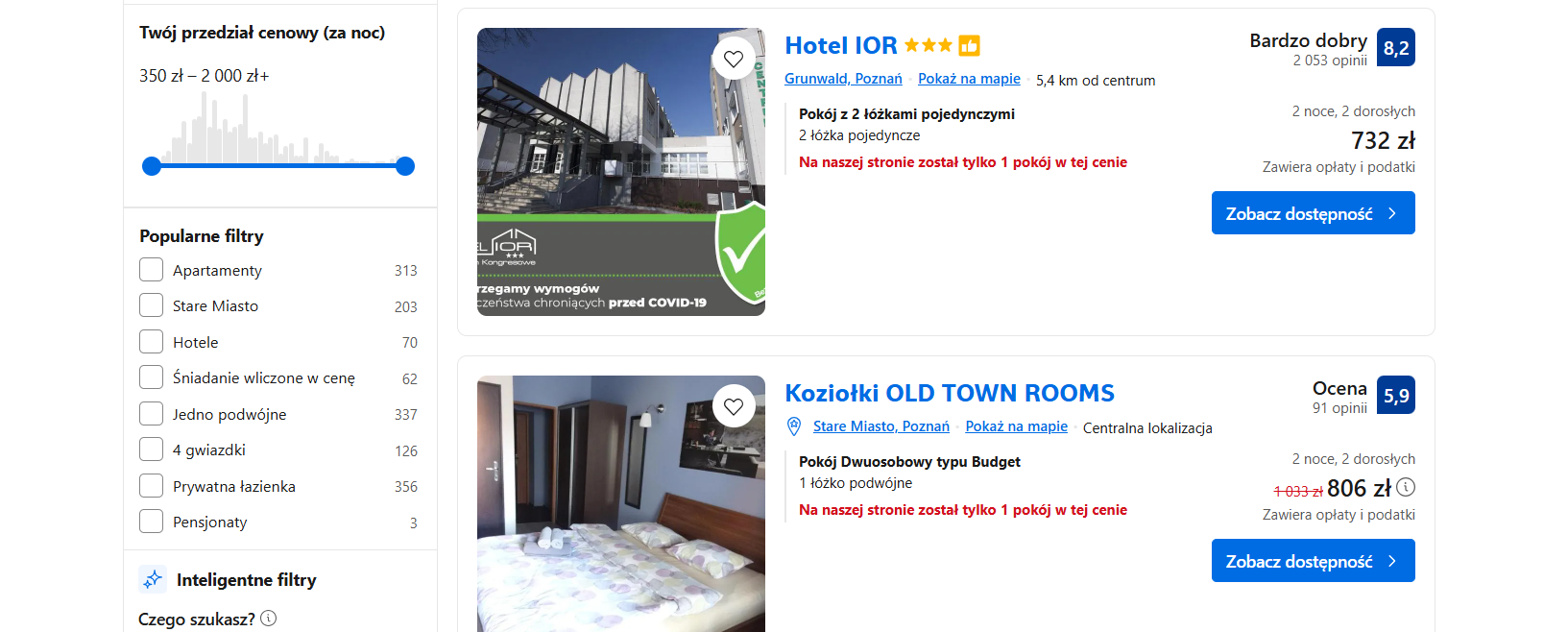Click the thumbs-up preferred partner badge
This screenshot has height=632, width=1568.
click(969, 45)
